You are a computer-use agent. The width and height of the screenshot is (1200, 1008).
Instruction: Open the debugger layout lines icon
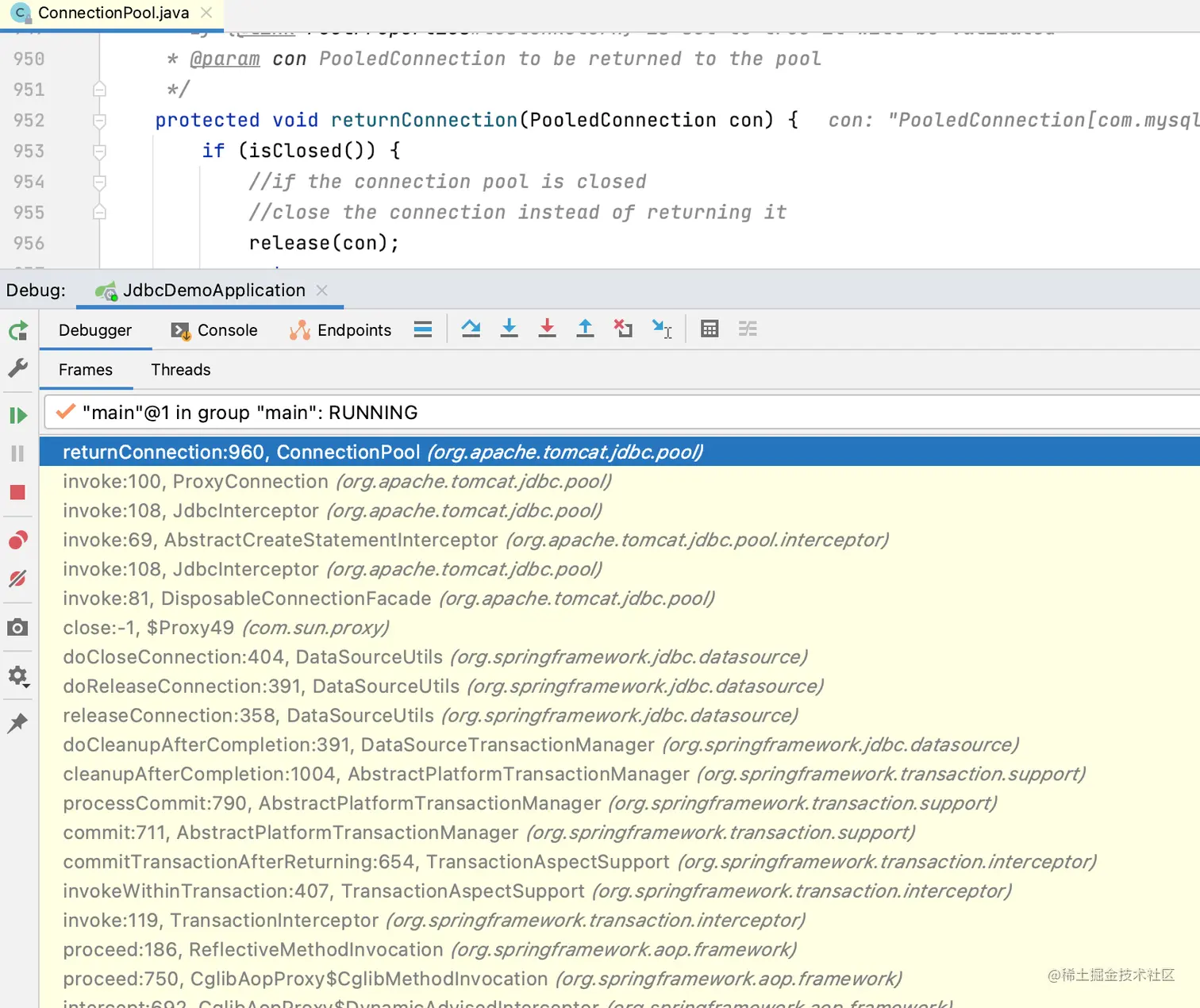423,329
